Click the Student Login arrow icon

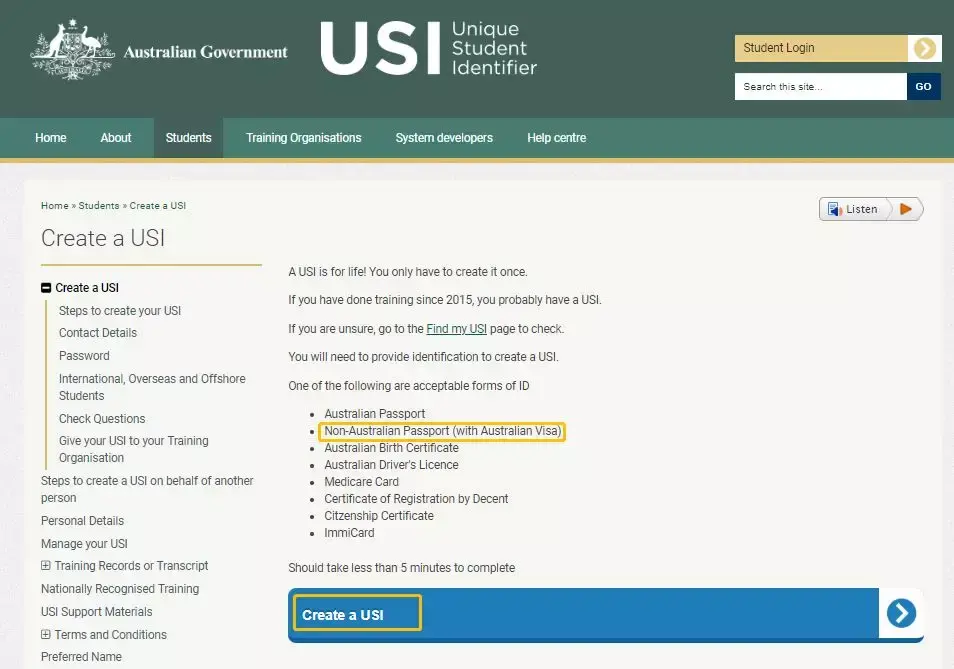click(924, 48)
